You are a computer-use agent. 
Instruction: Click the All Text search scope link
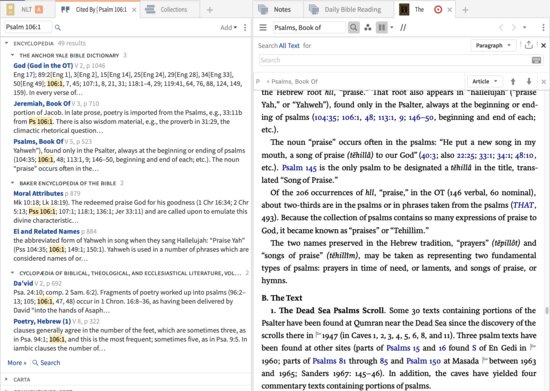[x=289, y=46]
